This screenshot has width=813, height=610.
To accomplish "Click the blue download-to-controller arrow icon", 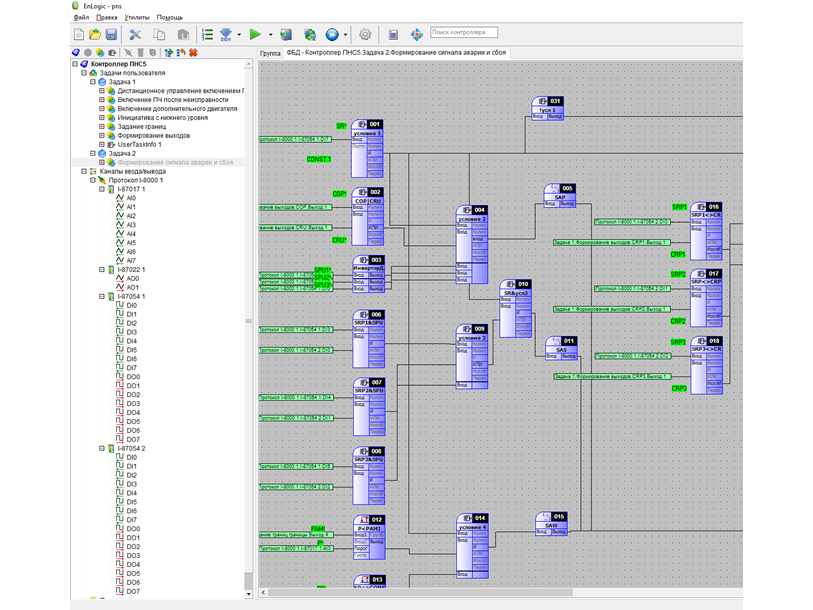I will [226, 35].
